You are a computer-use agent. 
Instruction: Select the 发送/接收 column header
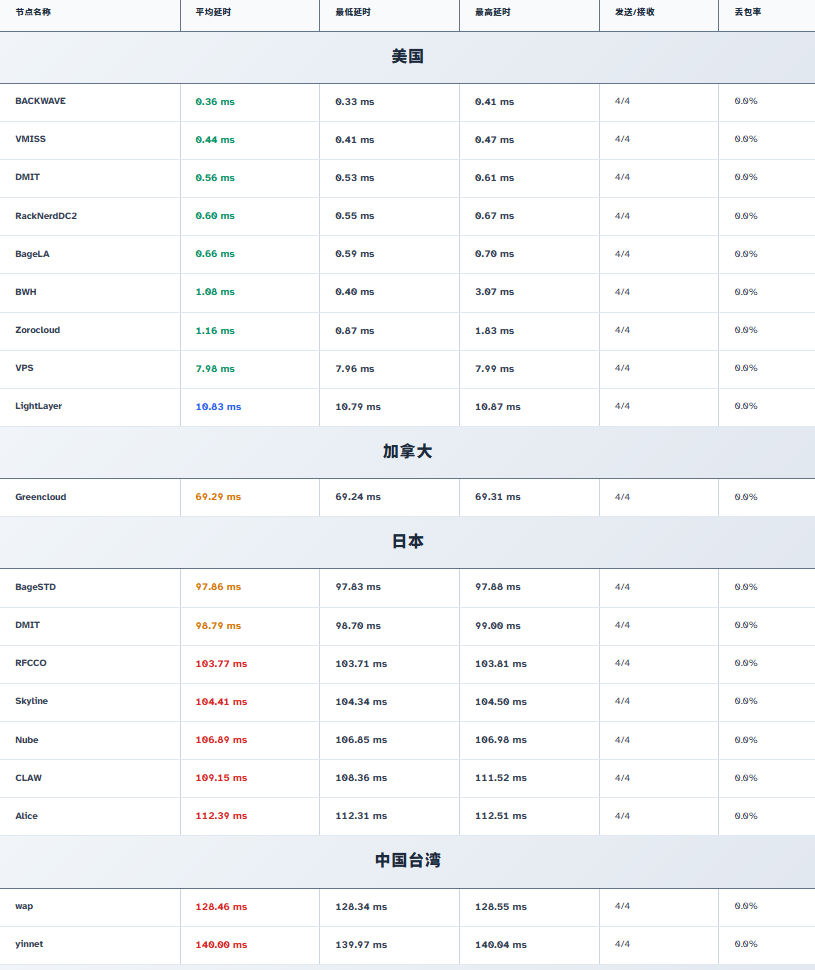(635, 12)
